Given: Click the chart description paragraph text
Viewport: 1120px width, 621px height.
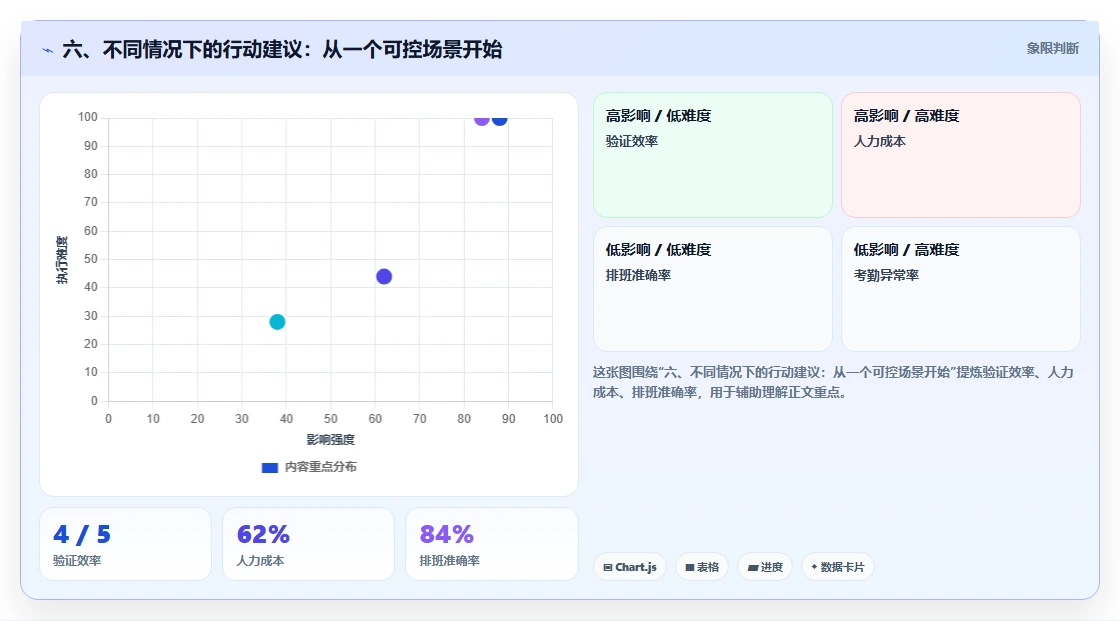Looking at the screenshot, I should (x=833, y=382).
